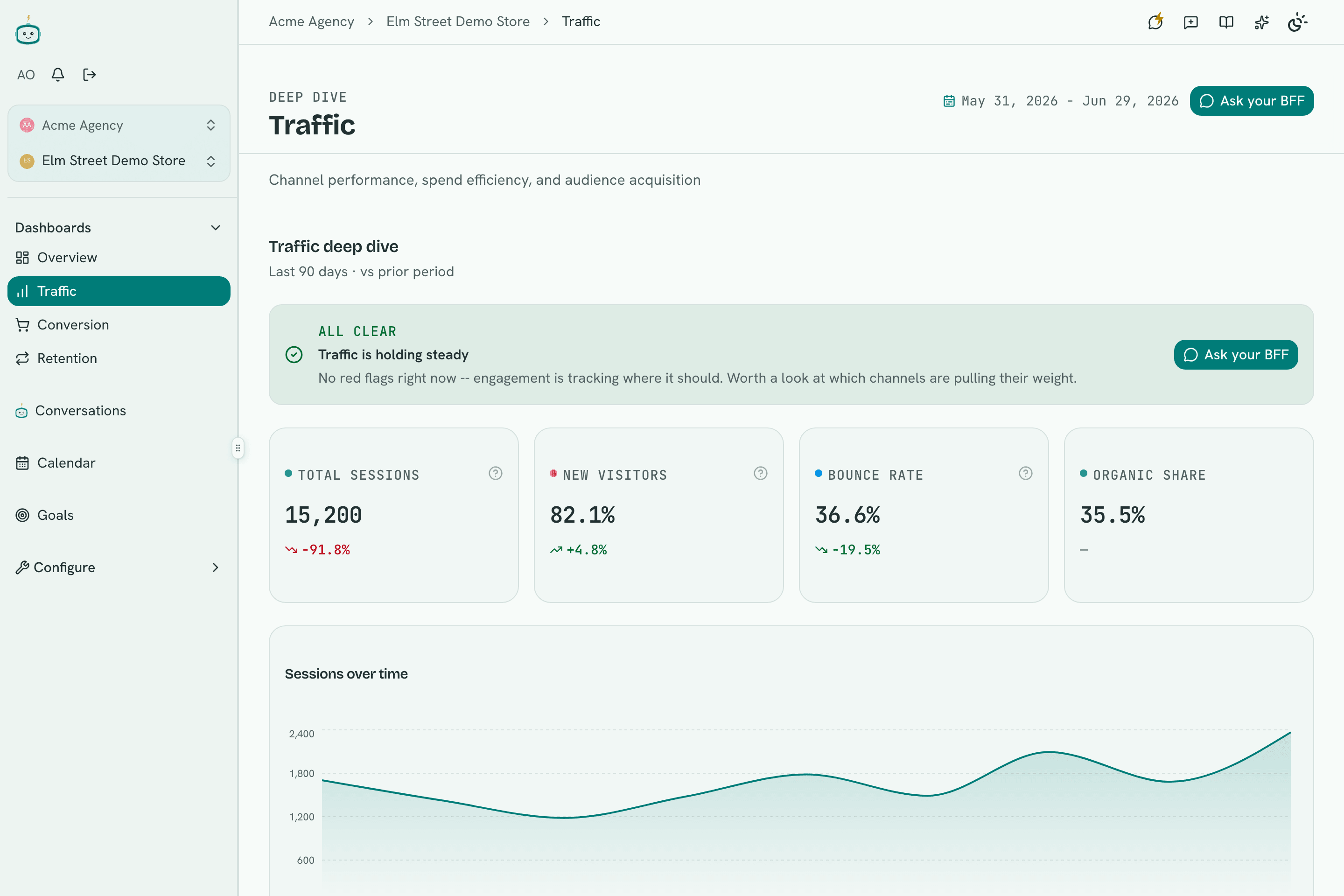Click the AO user initials

[26, 75]
